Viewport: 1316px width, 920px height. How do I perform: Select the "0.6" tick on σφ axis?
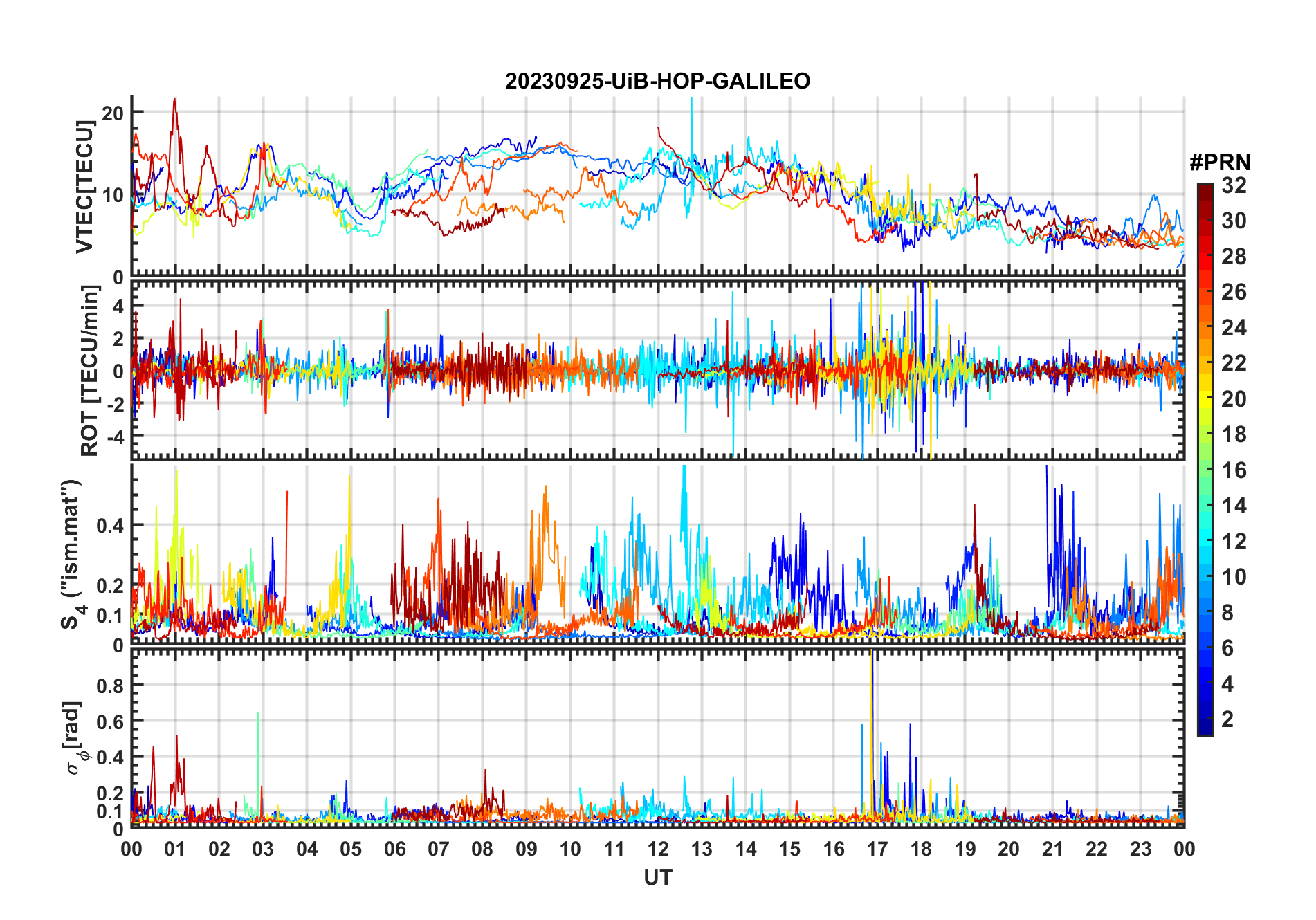pyautogui.click(x=111, y=721)
